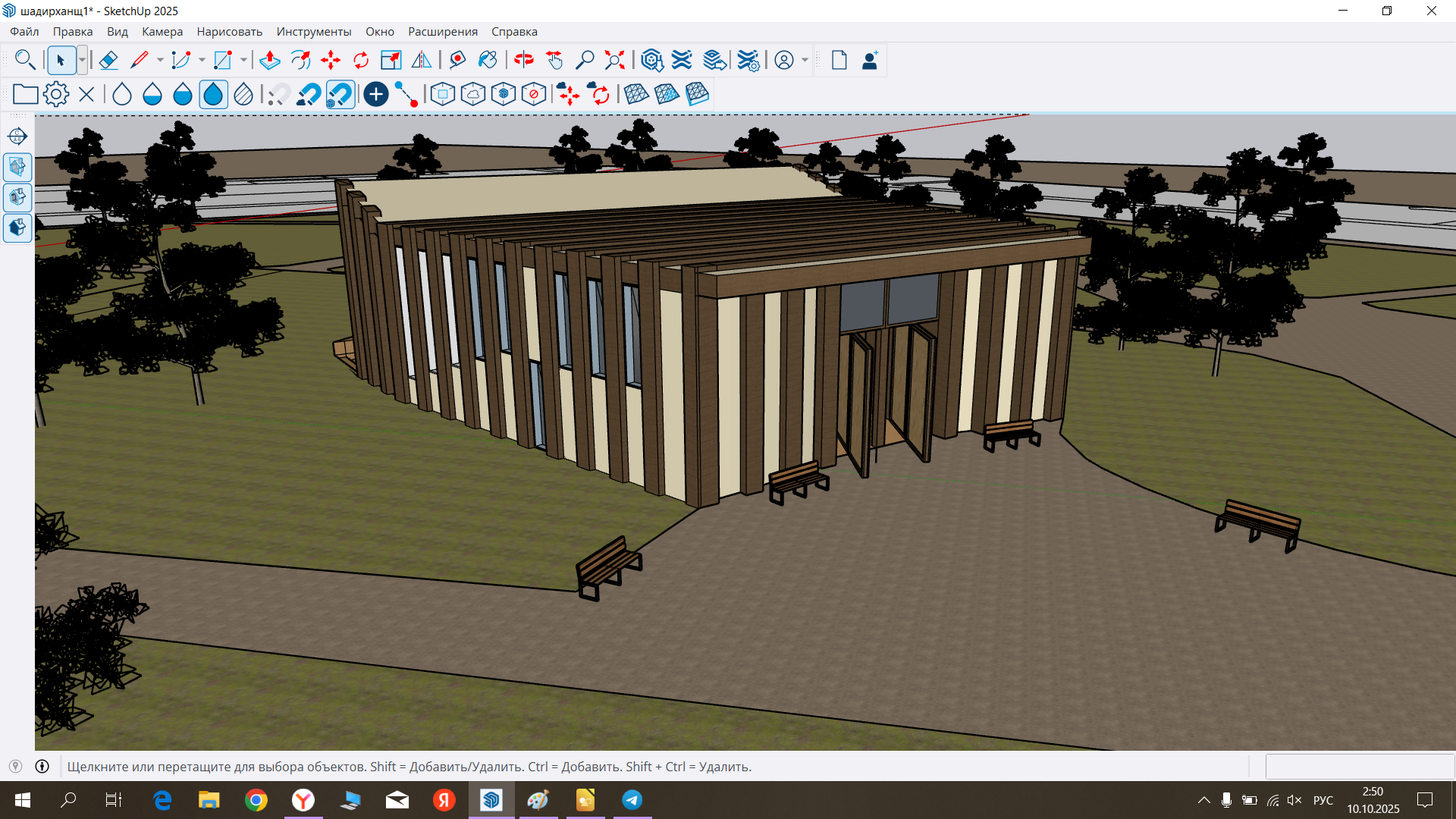Click the geolocation button in status bar
The width and height of the screenshot is (1456, 819).
[x=14, y=766]
